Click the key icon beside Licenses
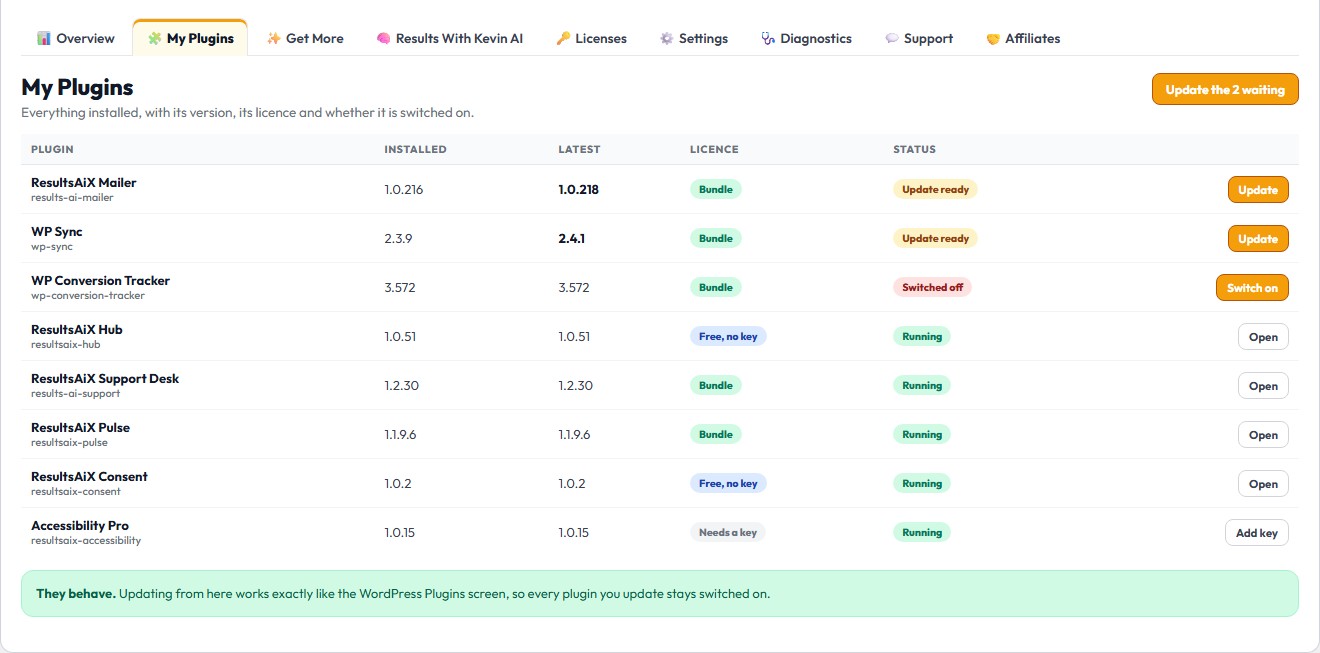This screenshot has height=653, width=1320. (563, 38)
